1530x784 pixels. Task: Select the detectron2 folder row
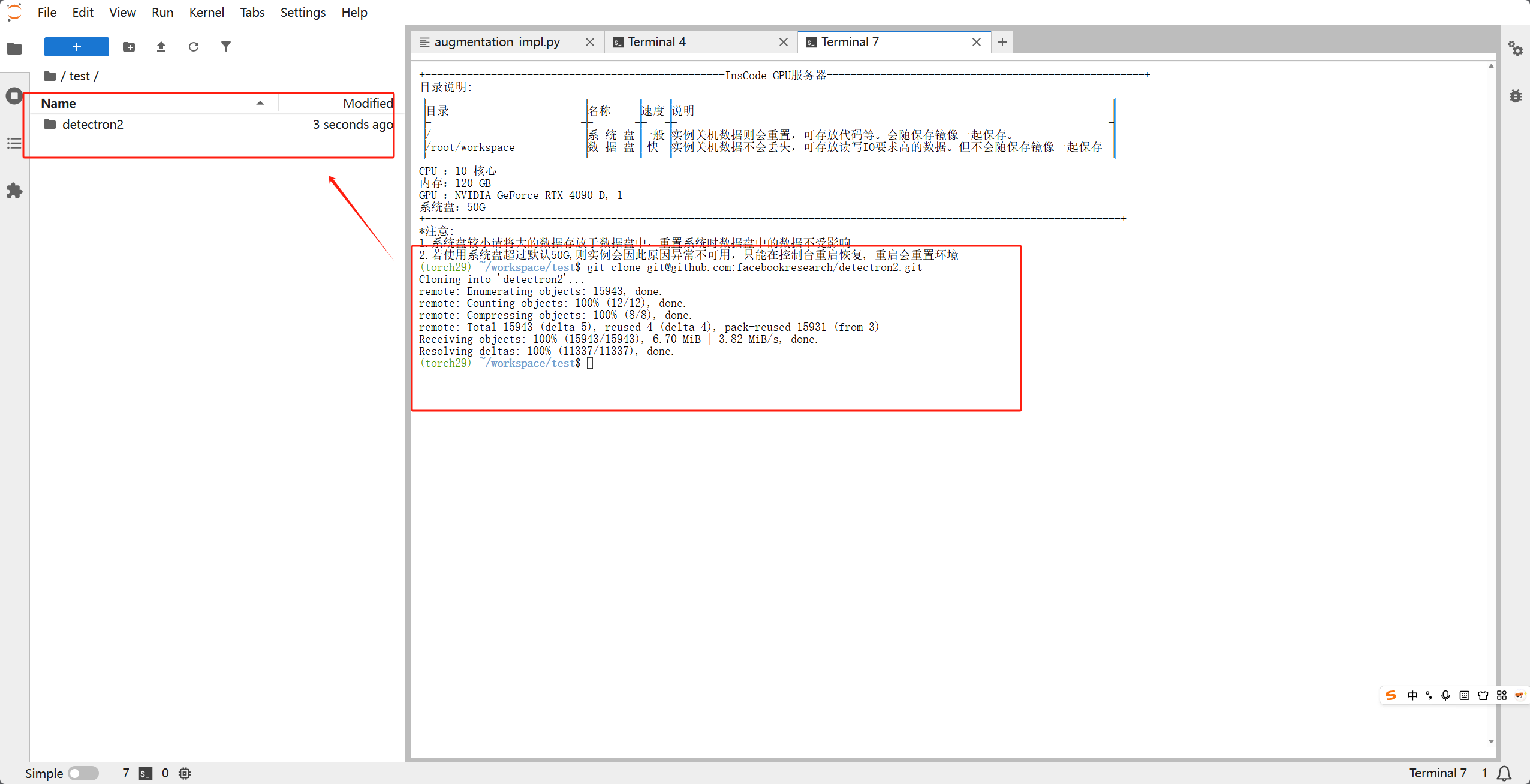(x=216, y=124)
